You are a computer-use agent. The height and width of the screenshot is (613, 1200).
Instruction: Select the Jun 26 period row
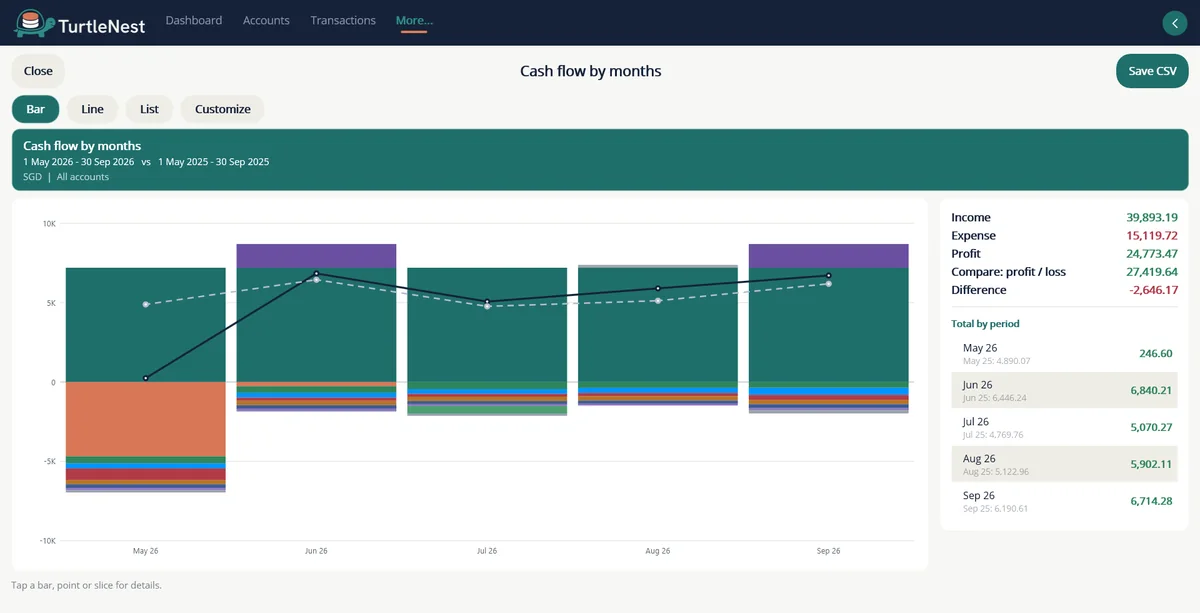point(1064,390)
